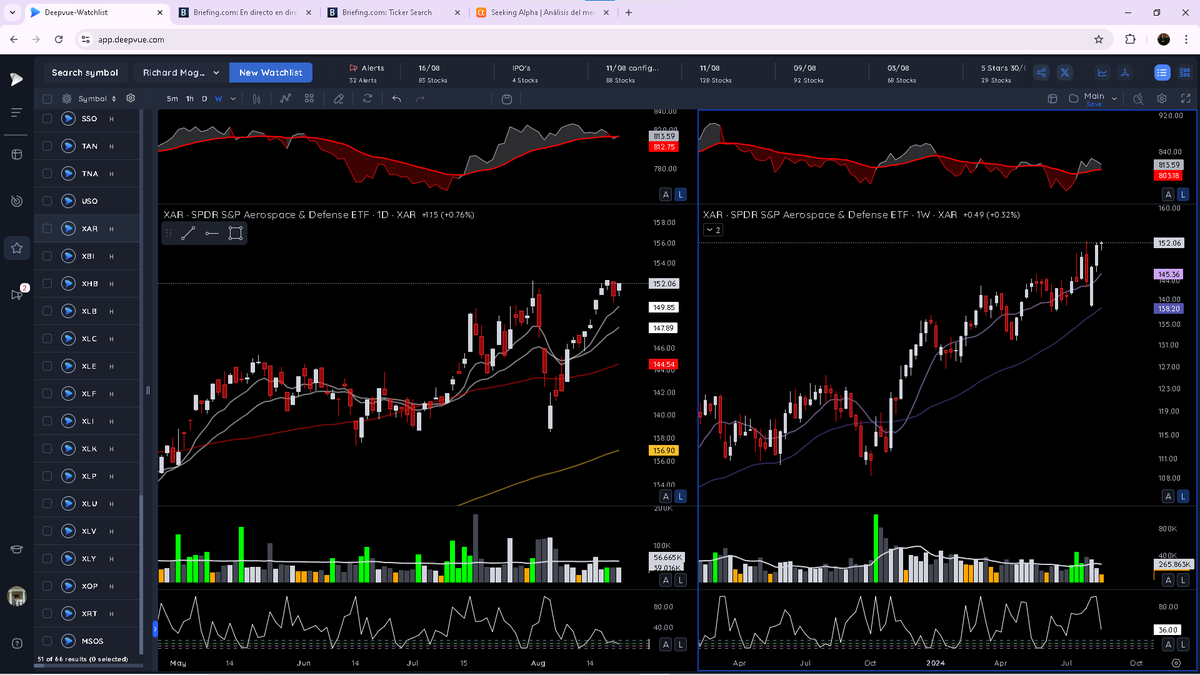Expand the Main layout dropdown chevron
Image resolution: width=1200 pixels, height=675 pixels.
click(1113, 98)
